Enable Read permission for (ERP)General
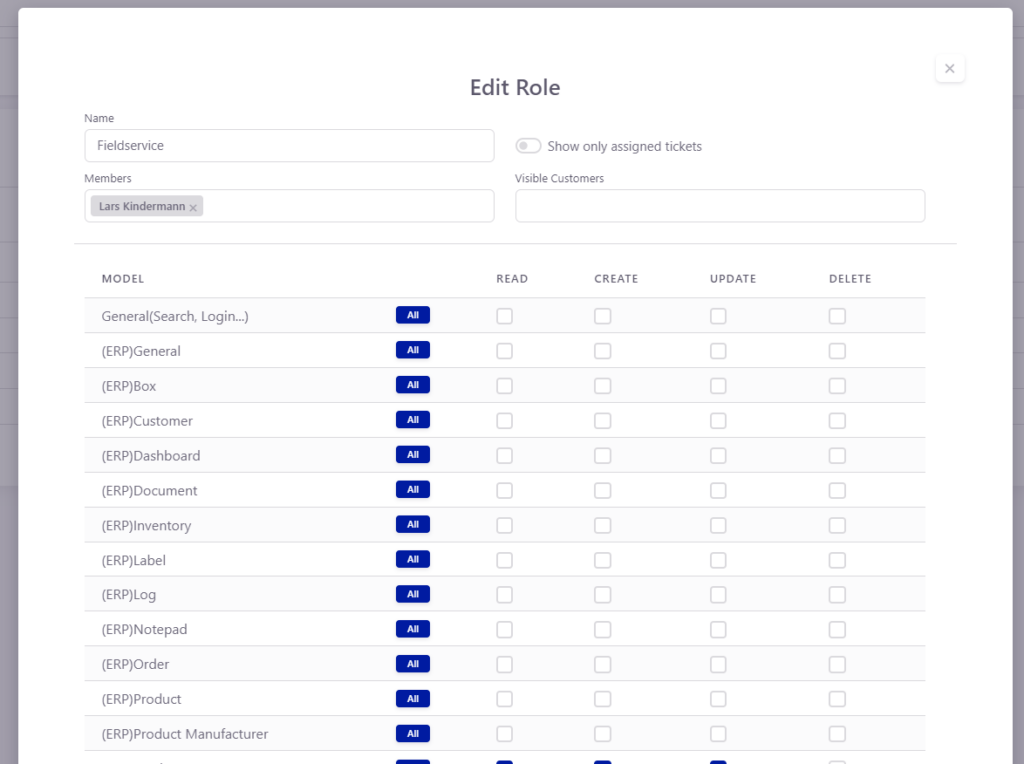Image resolution: width=1024 pixels, height=764 pixels. (x=504, y=351)
